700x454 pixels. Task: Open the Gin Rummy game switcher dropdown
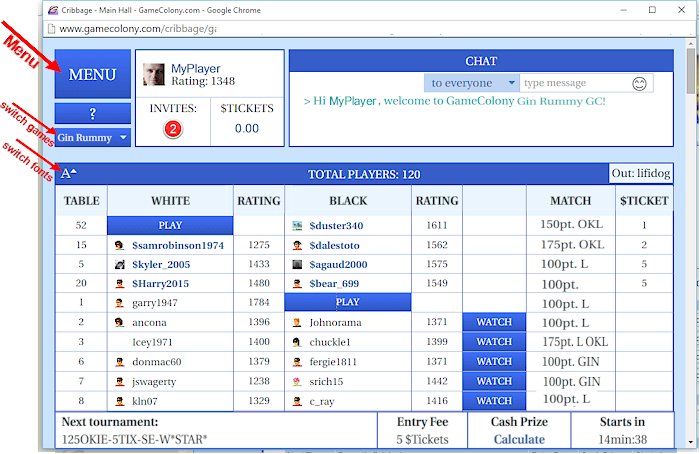(93, 137)
